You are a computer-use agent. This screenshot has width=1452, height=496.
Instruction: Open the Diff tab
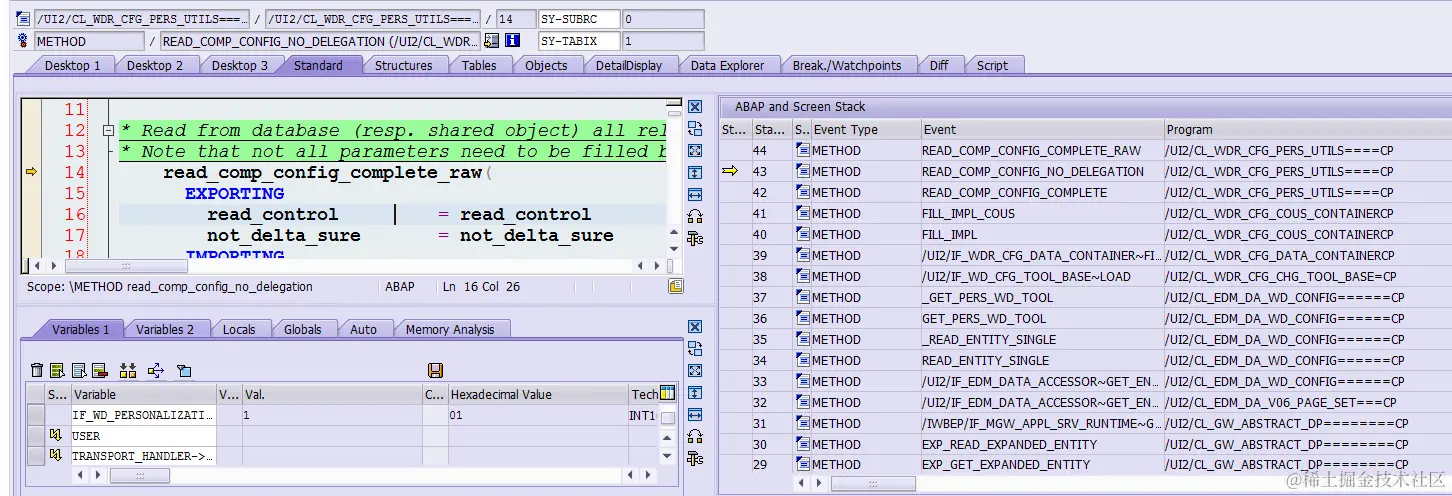939,65
